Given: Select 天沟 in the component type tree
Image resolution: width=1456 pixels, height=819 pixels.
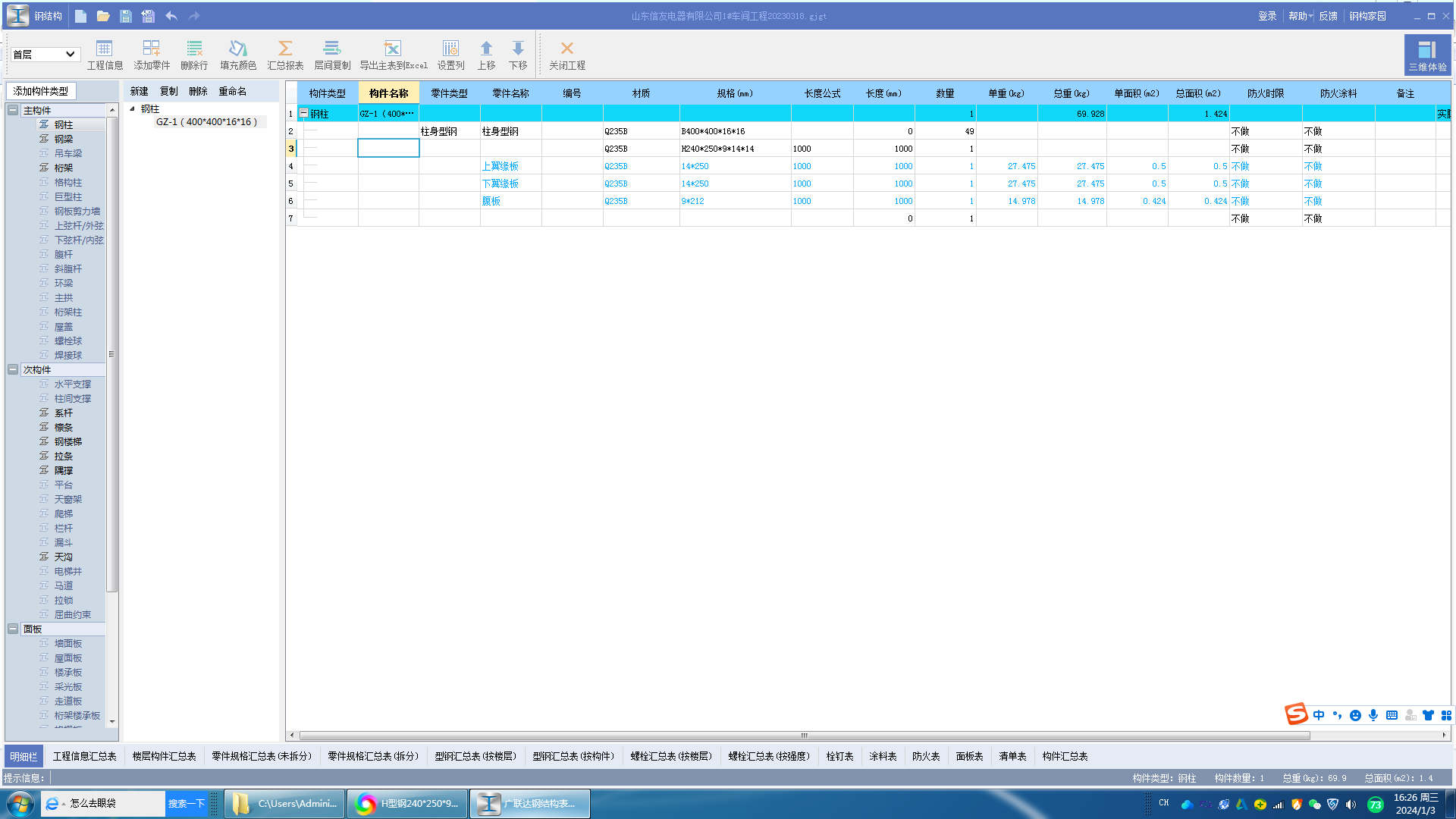Looking at the screenshot, I should click(x=64, y=557).
